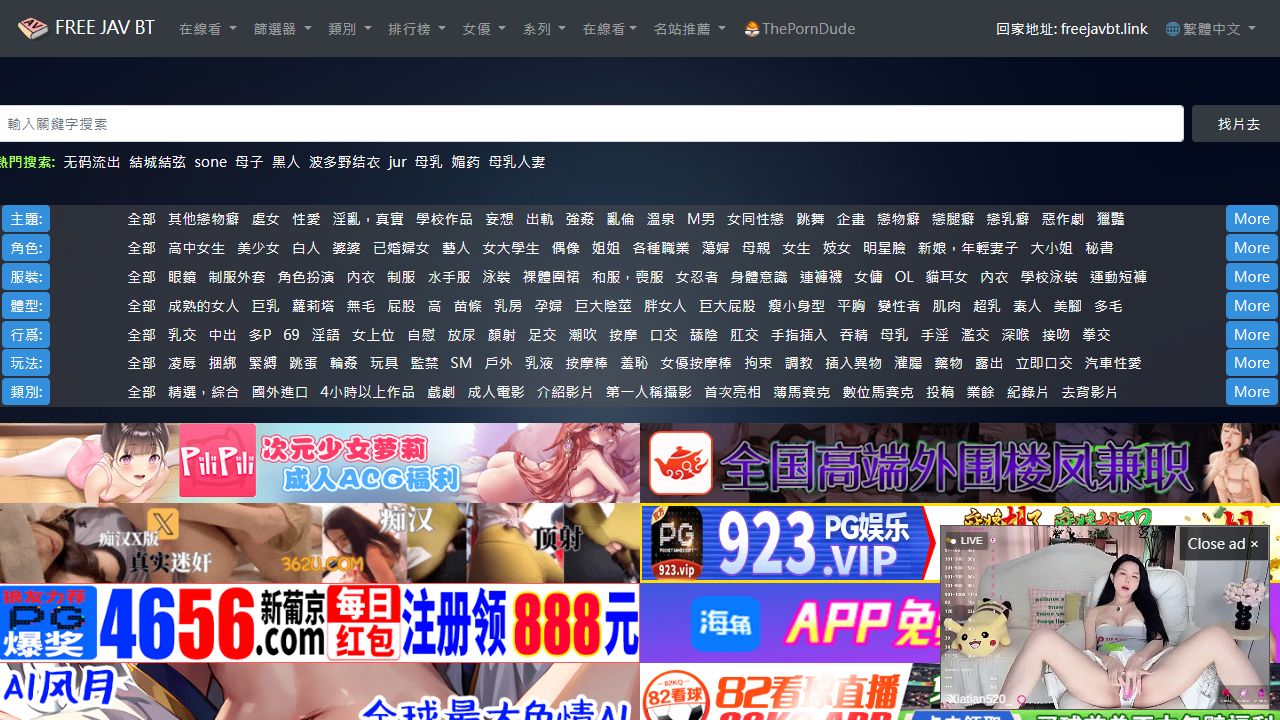
Task: Click the PiliPili banner advertisement
Action: click(x=320, y=463)
